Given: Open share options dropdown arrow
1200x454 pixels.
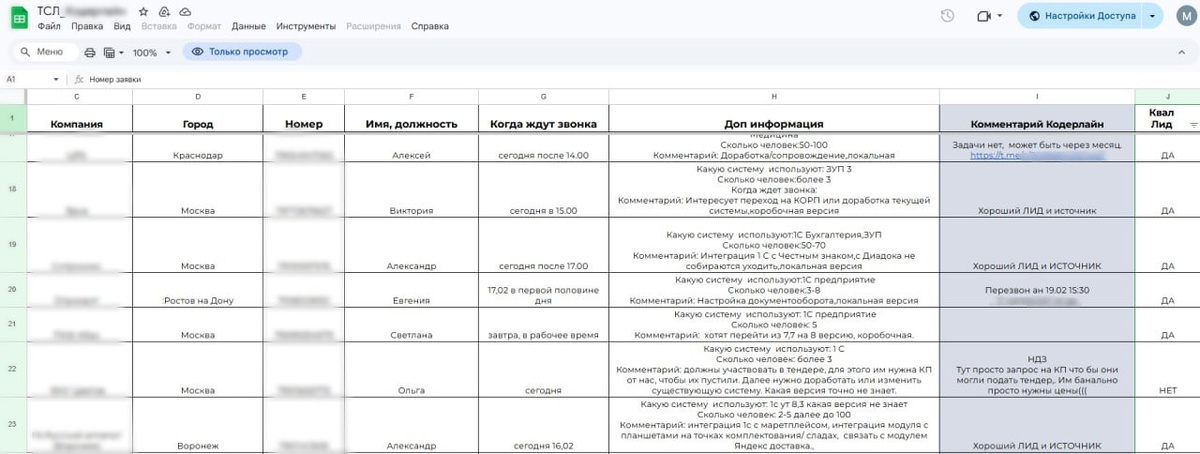Looking at the screenshot, I should 1154,16.
